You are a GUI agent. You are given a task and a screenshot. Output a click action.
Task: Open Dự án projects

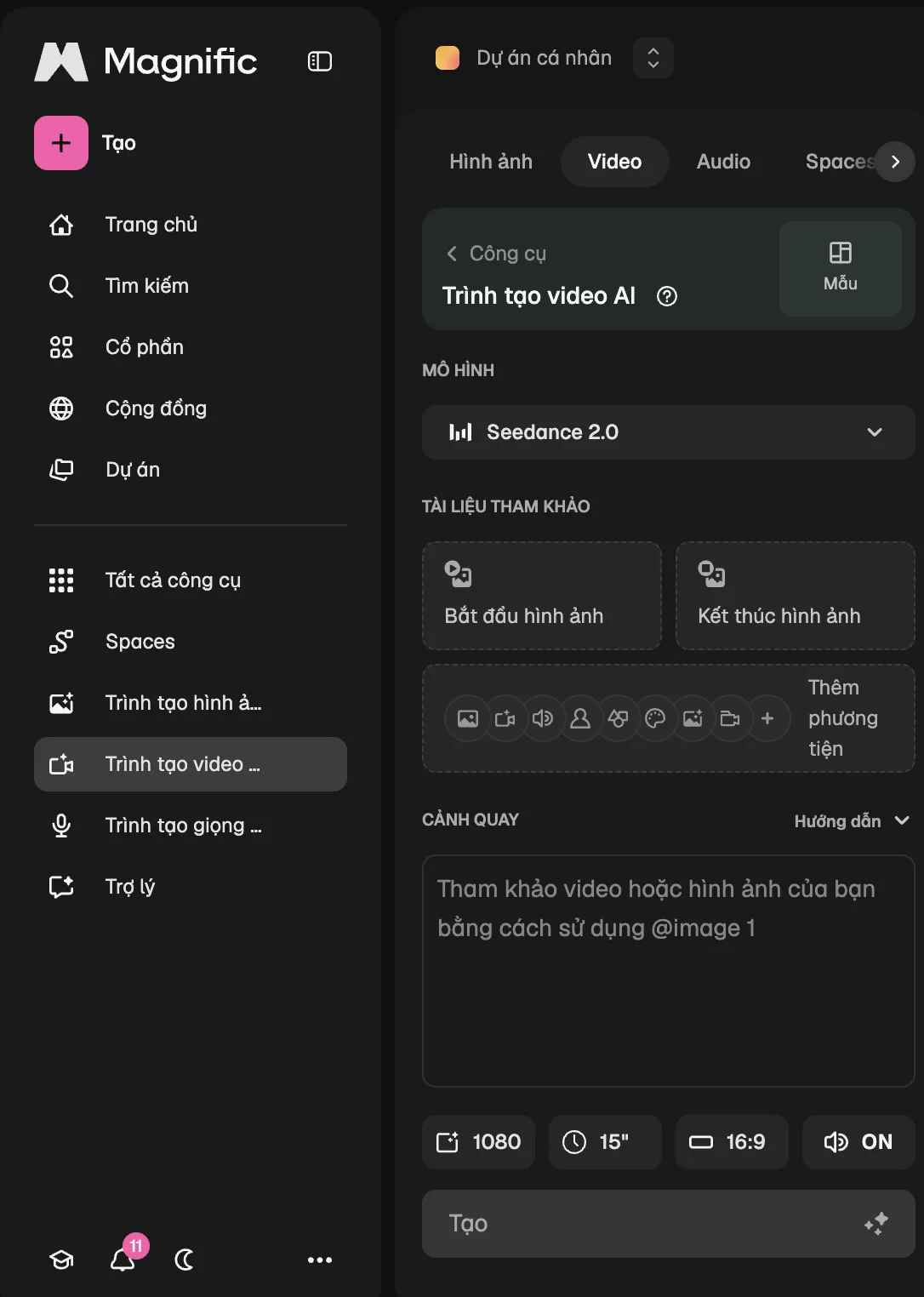[x=191, y=470]
